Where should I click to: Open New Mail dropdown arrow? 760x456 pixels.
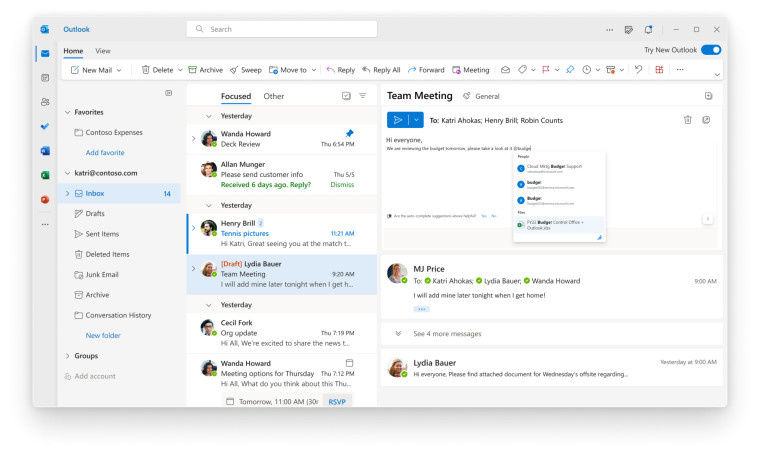[x=119, y=70]
